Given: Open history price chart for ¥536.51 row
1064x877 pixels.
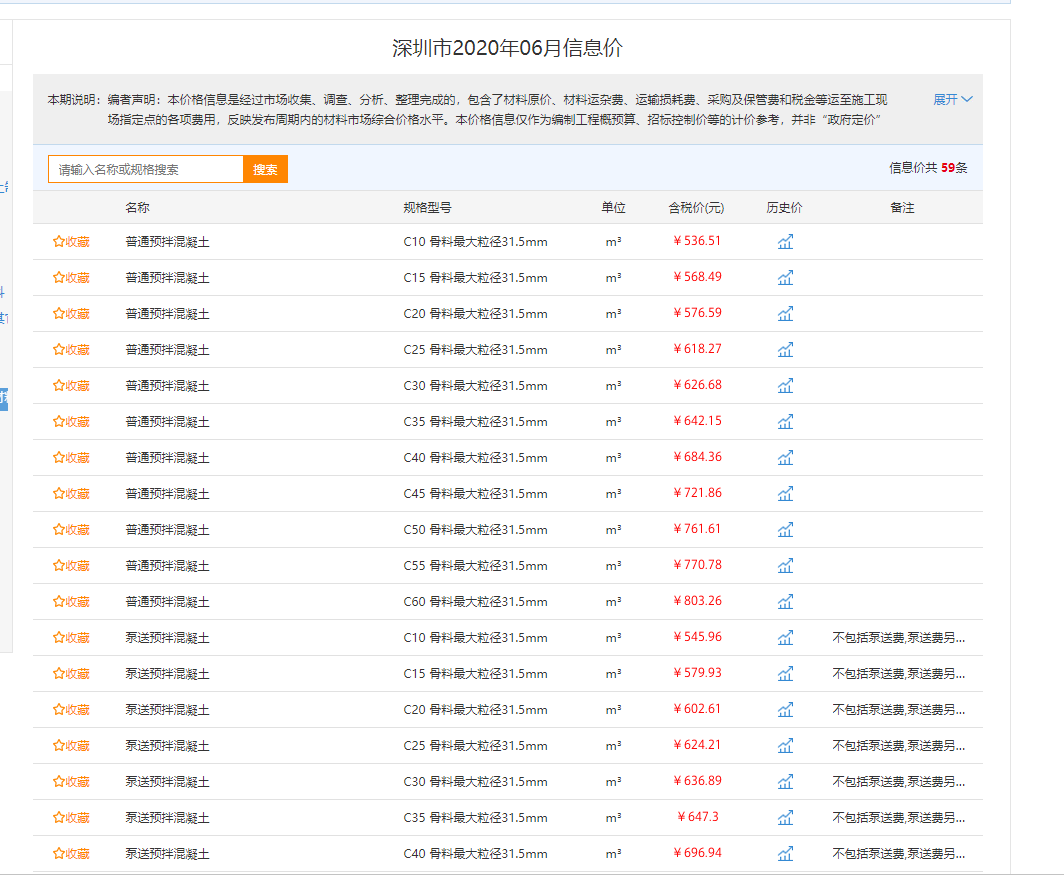Looking at the screenshot, I should tap(785, 242).
